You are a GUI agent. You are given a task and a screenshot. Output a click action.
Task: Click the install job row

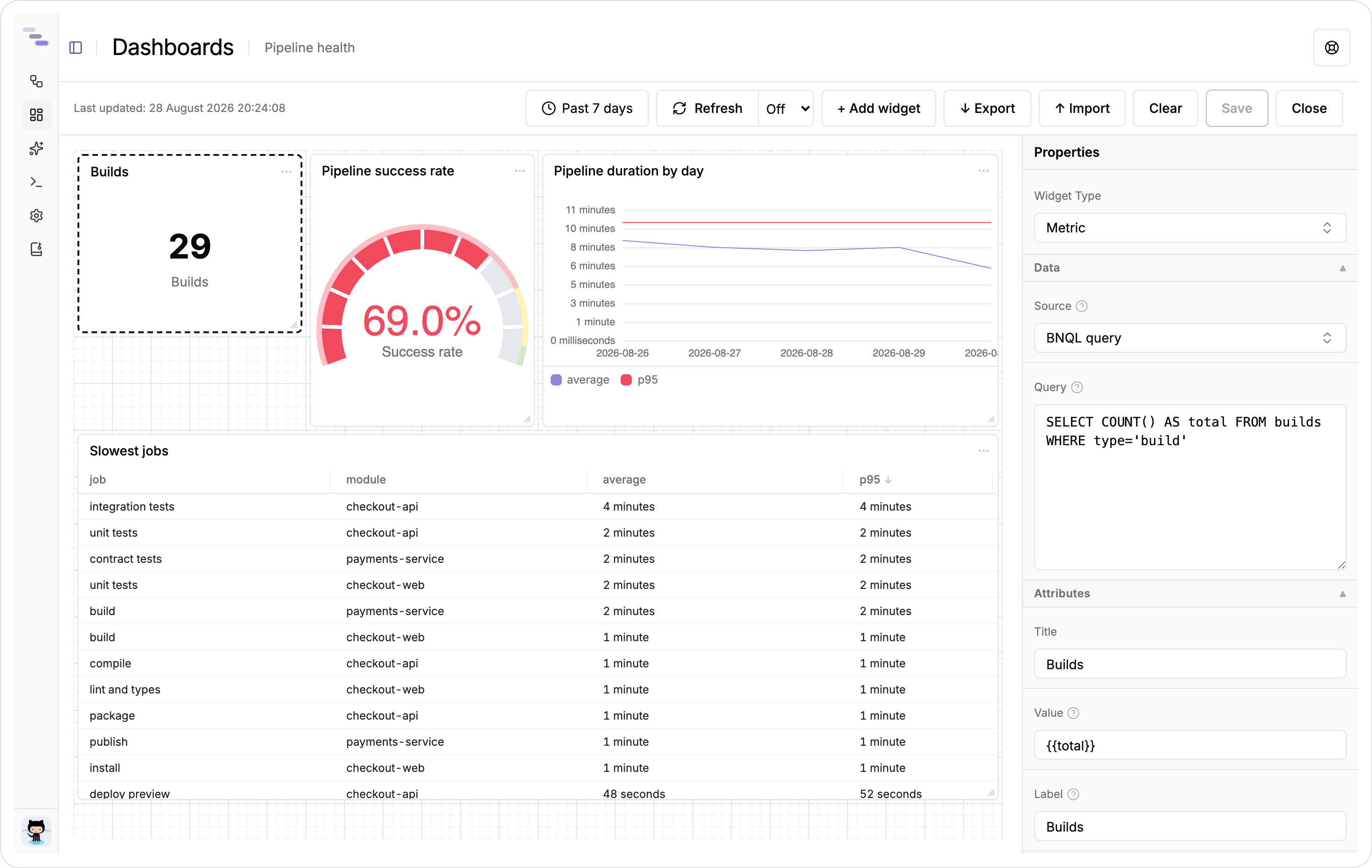tap(538, 768)
